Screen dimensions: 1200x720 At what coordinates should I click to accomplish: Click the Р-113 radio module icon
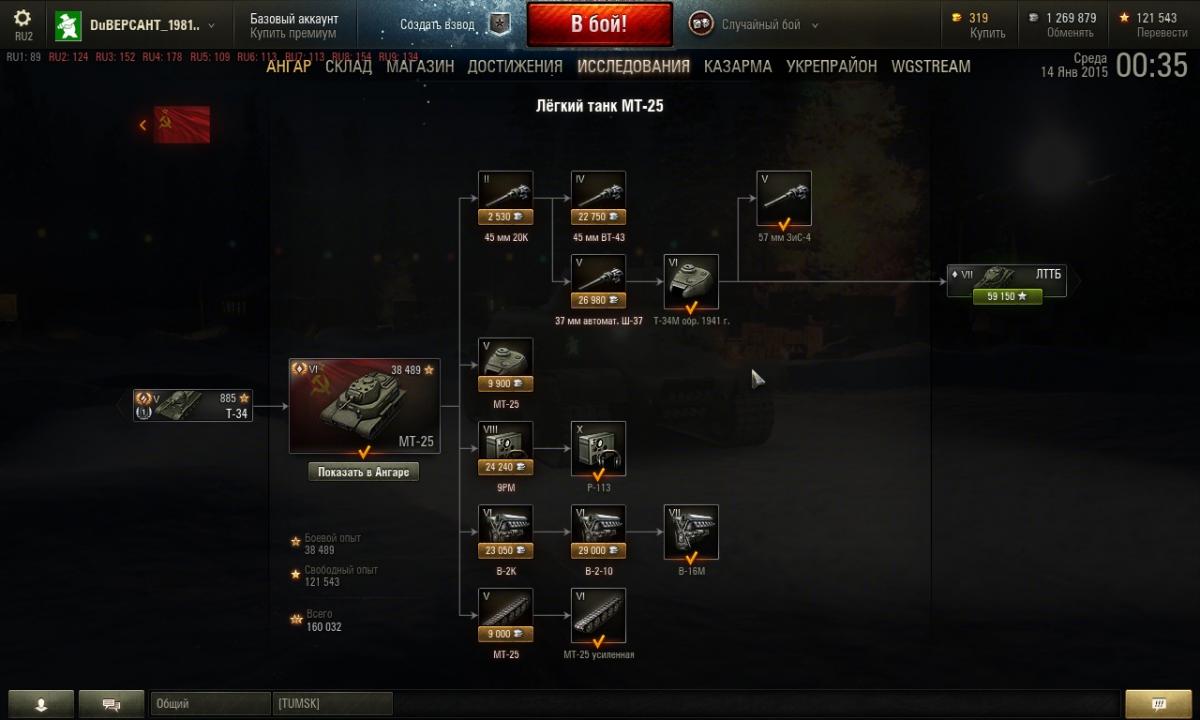coord(598,448)
